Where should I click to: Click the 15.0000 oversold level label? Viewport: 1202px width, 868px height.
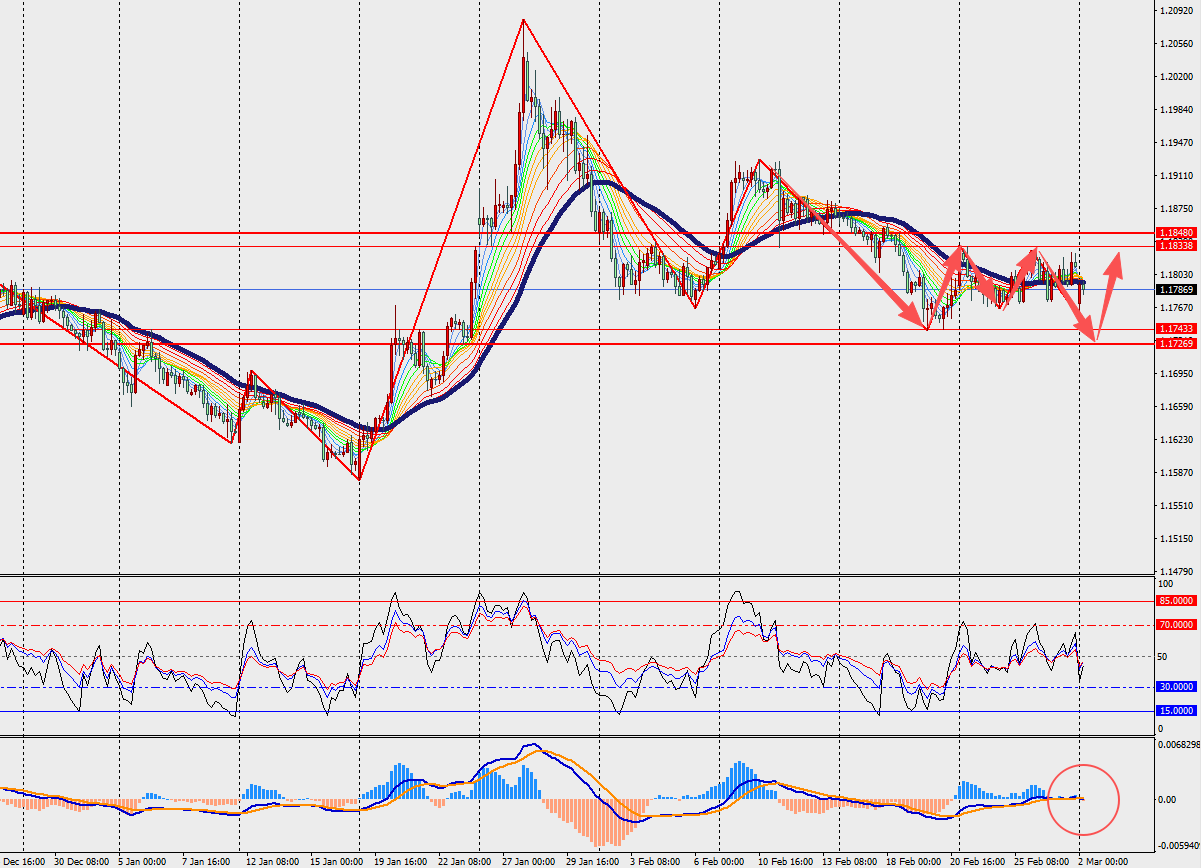[1175, 711]
